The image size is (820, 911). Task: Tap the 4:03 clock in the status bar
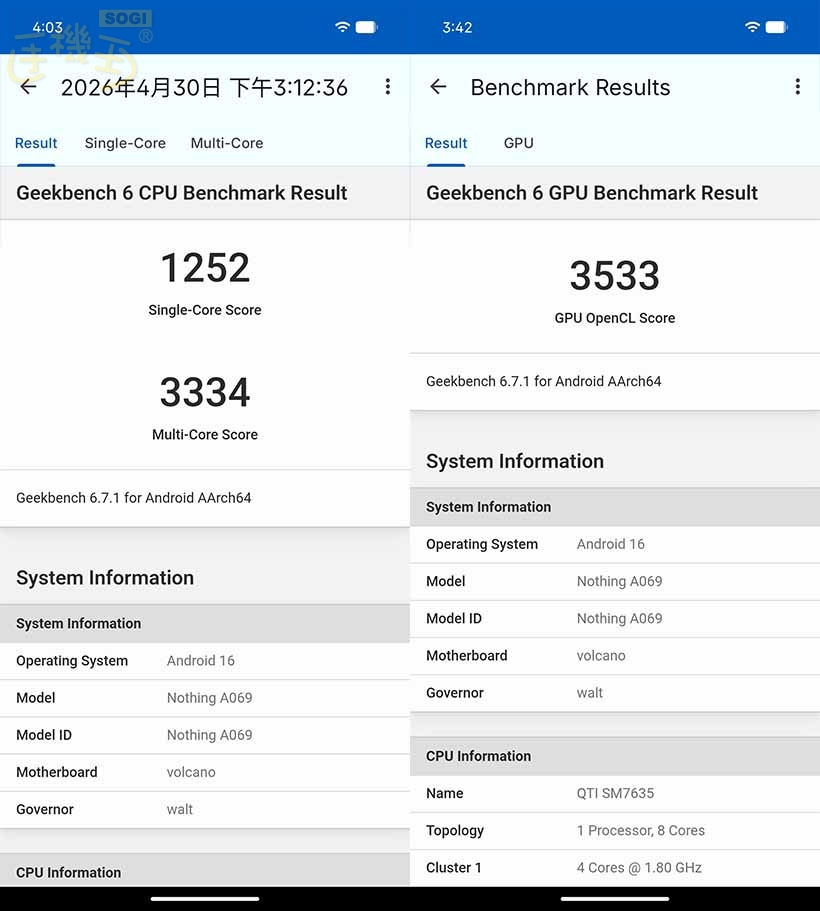point(48,27)
